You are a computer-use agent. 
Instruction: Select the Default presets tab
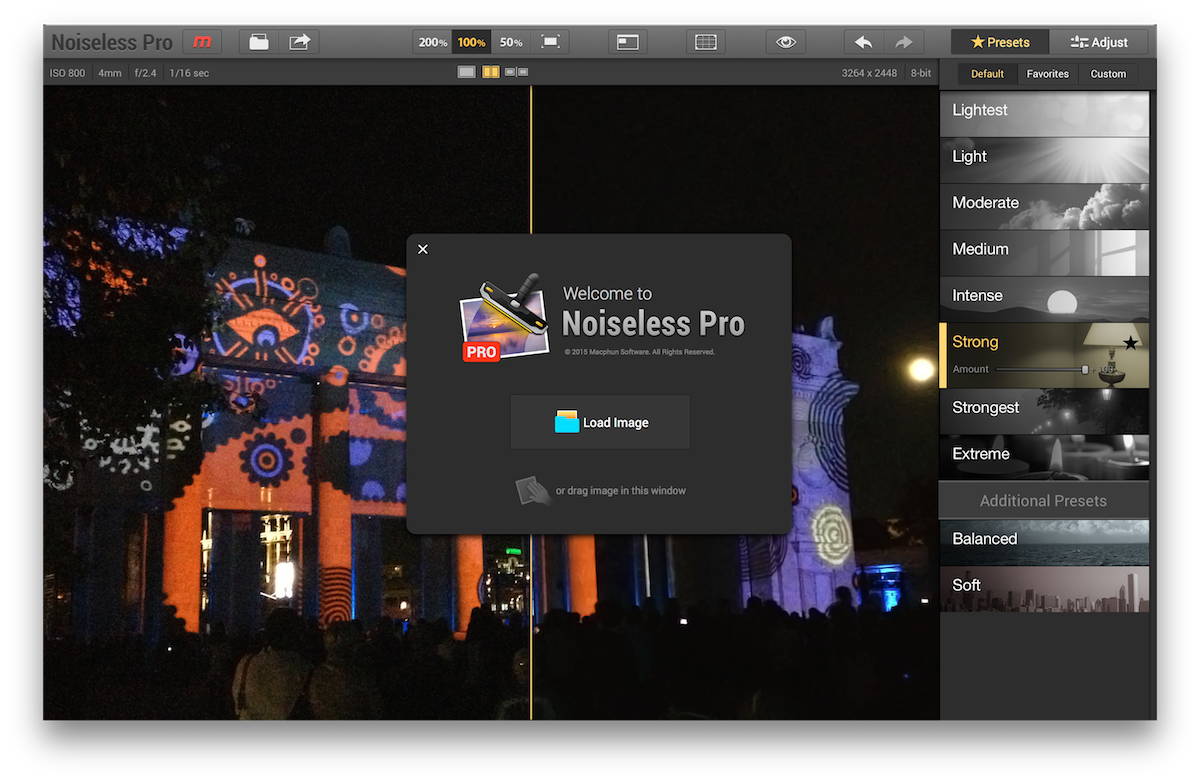(x=987, y=74)
